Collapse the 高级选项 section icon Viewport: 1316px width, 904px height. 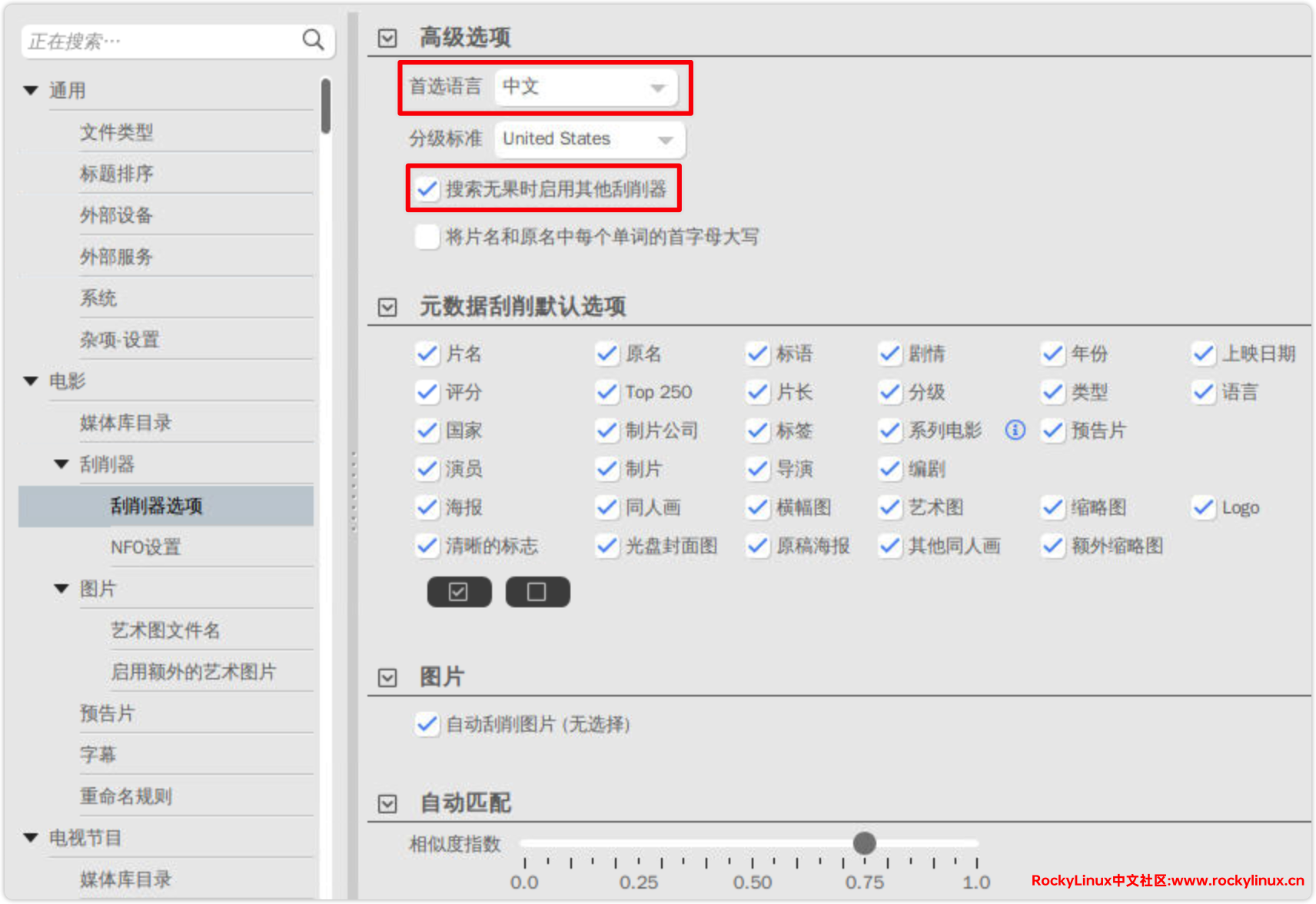tap(387, 38)
